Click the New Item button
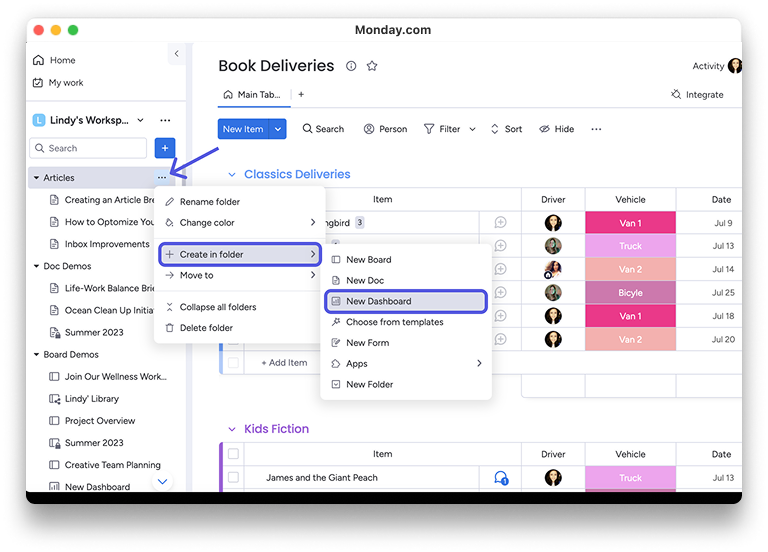Viewport: 768px width, 552px height. click(243, 129)
